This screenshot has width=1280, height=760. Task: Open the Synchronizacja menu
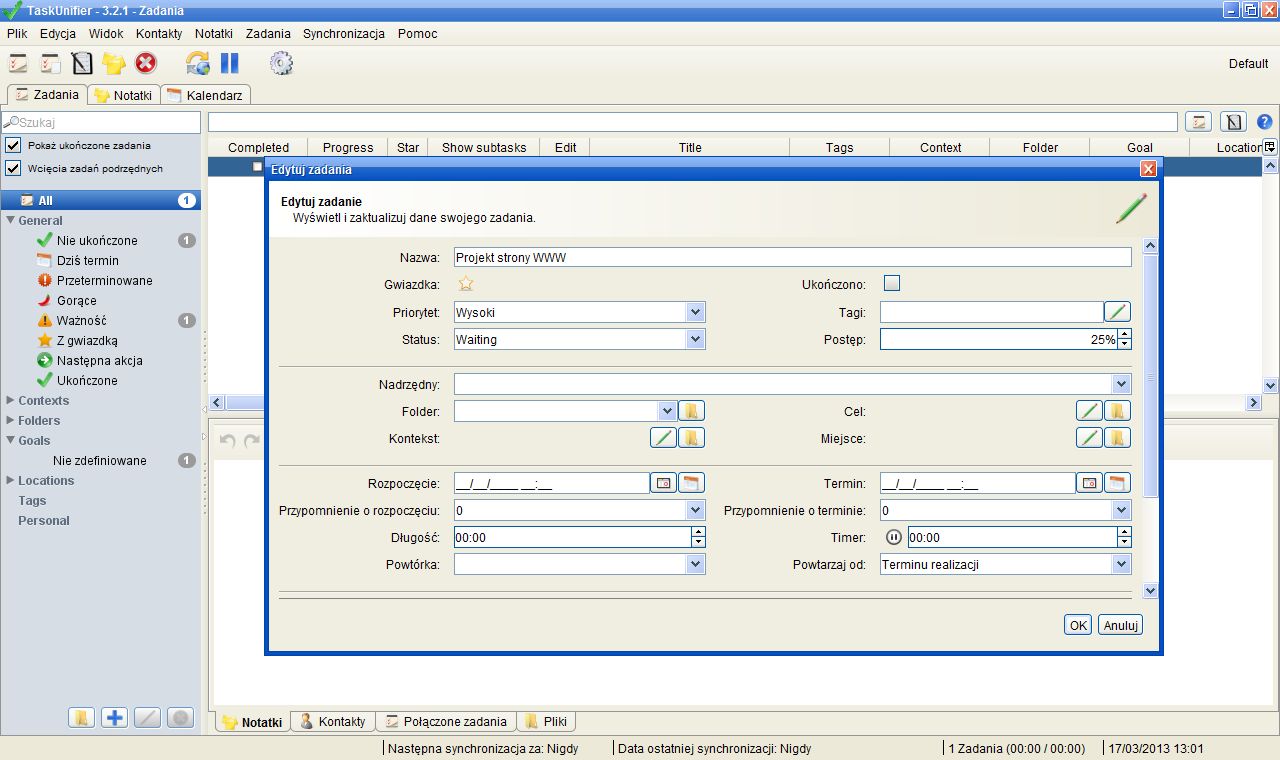click(x=343, y=33)
